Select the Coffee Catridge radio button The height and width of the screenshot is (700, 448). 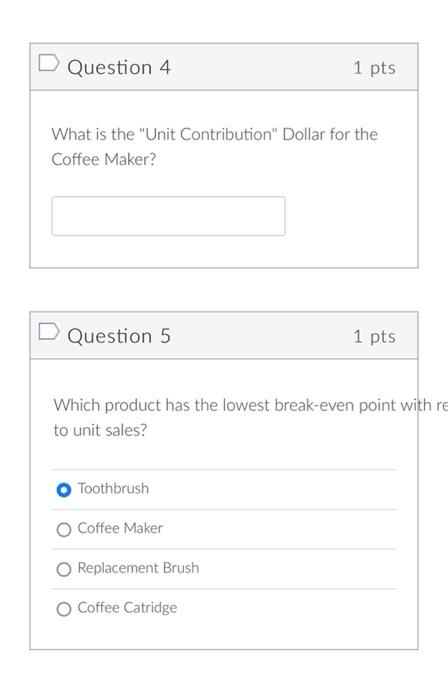click(x=64, y=609)
